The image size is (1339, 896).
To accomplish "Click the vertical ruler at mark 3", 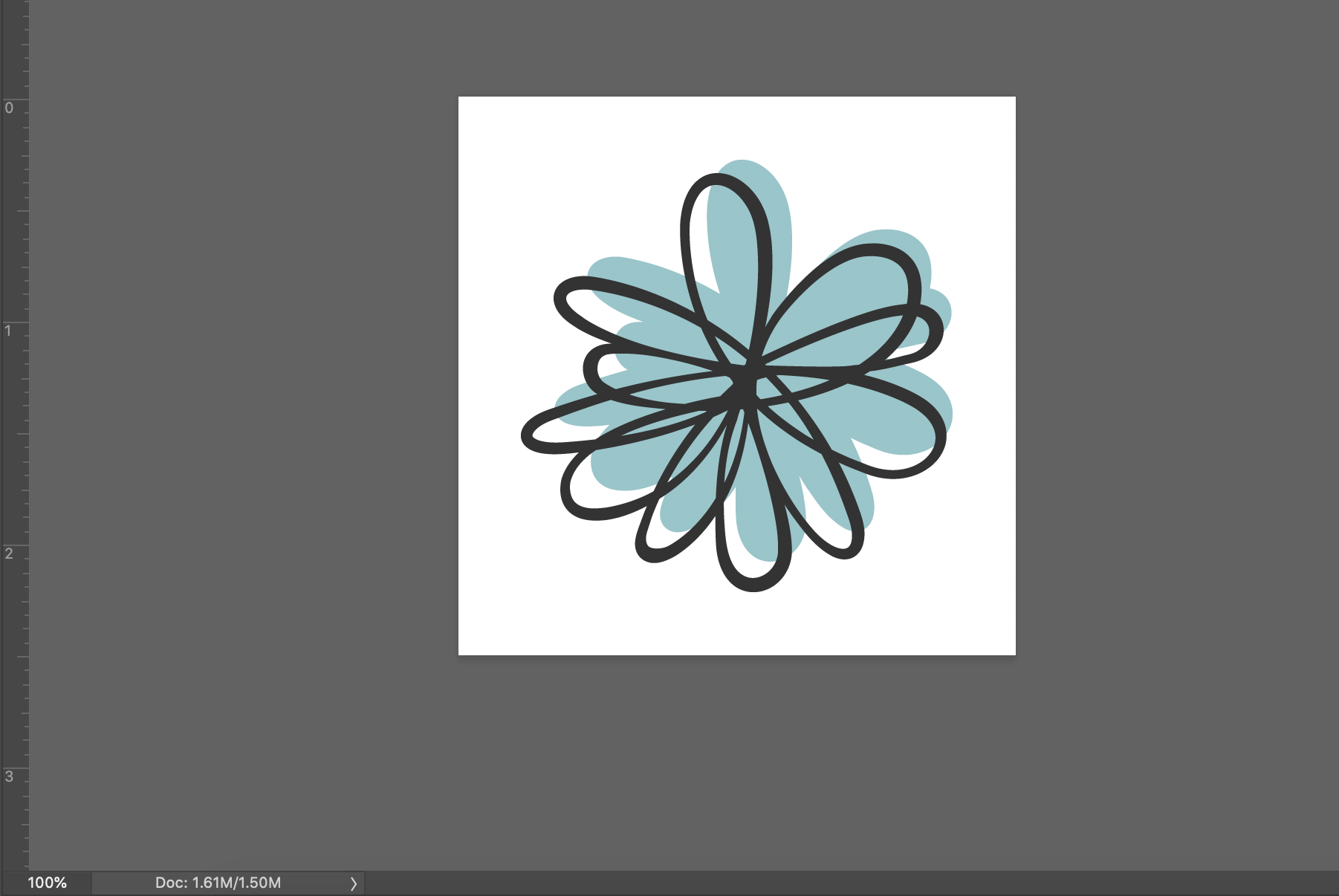I will click(9, 776).
